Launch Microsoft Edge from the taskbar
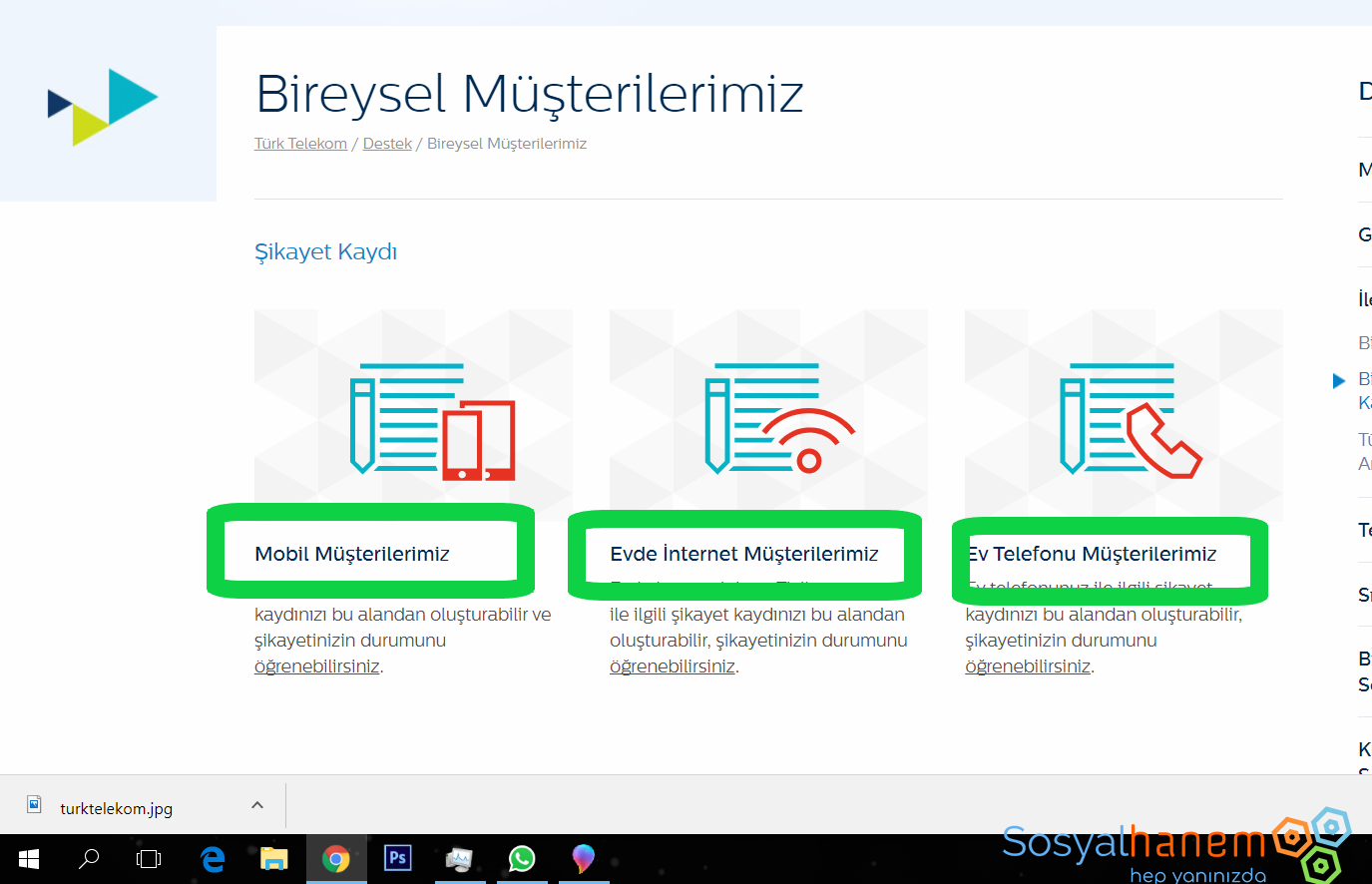This screenshot has width=1372, height=884. [212, 859]
